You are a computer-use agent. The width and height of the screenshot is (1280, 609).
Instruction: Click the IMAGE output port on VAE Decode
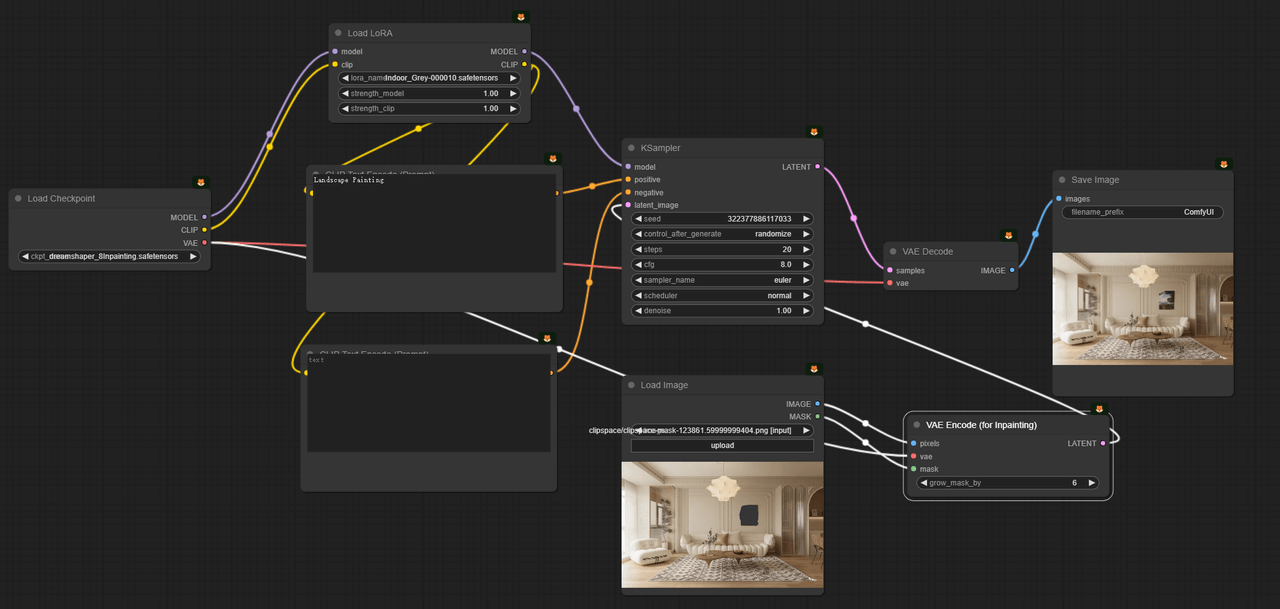coord(1012,270)
